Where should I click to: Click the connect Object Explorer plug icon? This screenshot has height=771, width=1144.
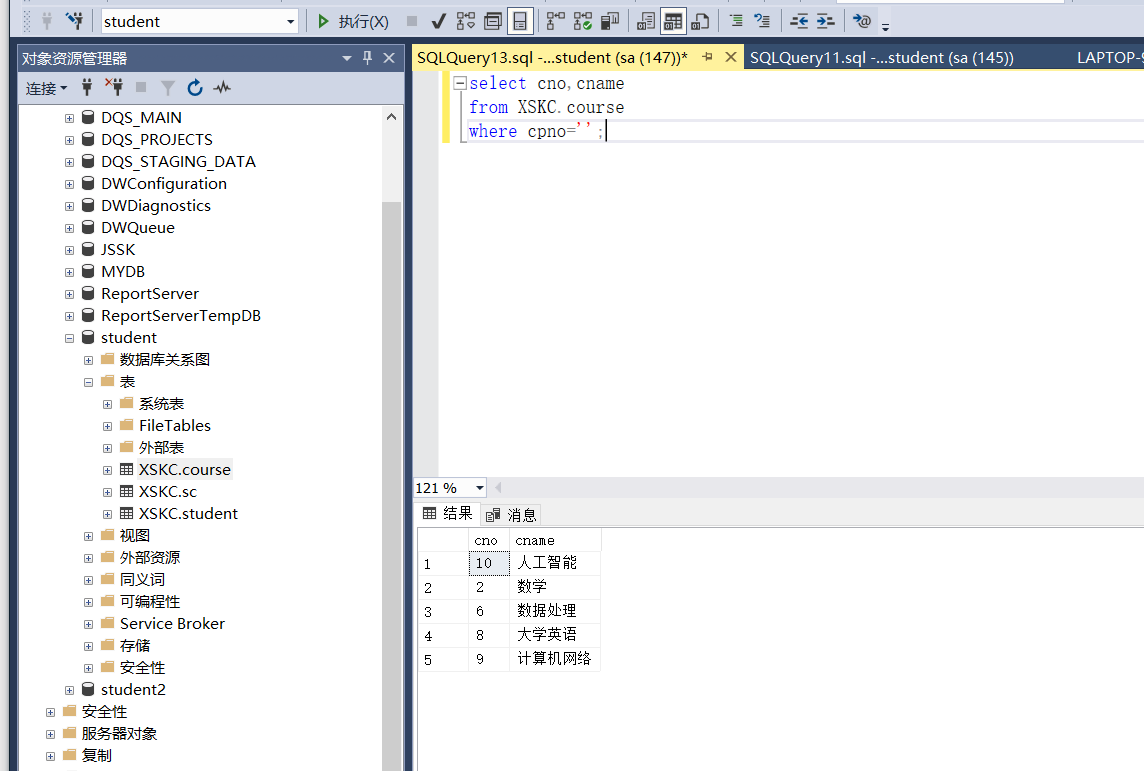(87, 88)
